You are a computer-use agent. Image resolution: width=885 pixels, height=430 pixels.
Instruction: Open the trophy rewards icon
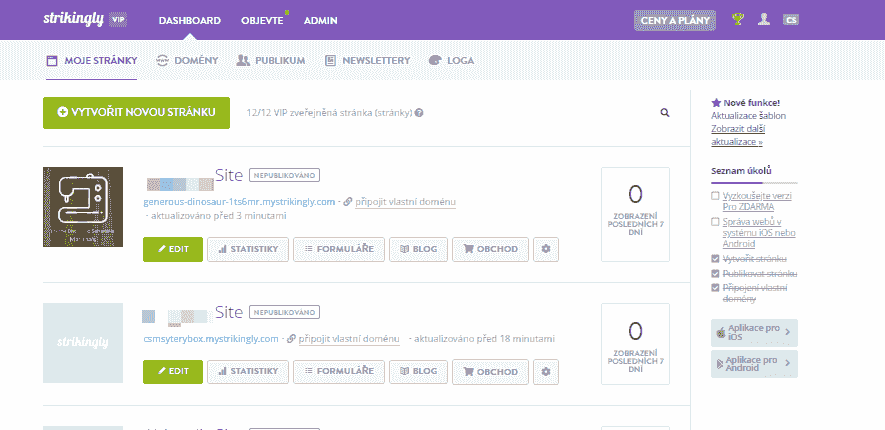tap(738, 20)
